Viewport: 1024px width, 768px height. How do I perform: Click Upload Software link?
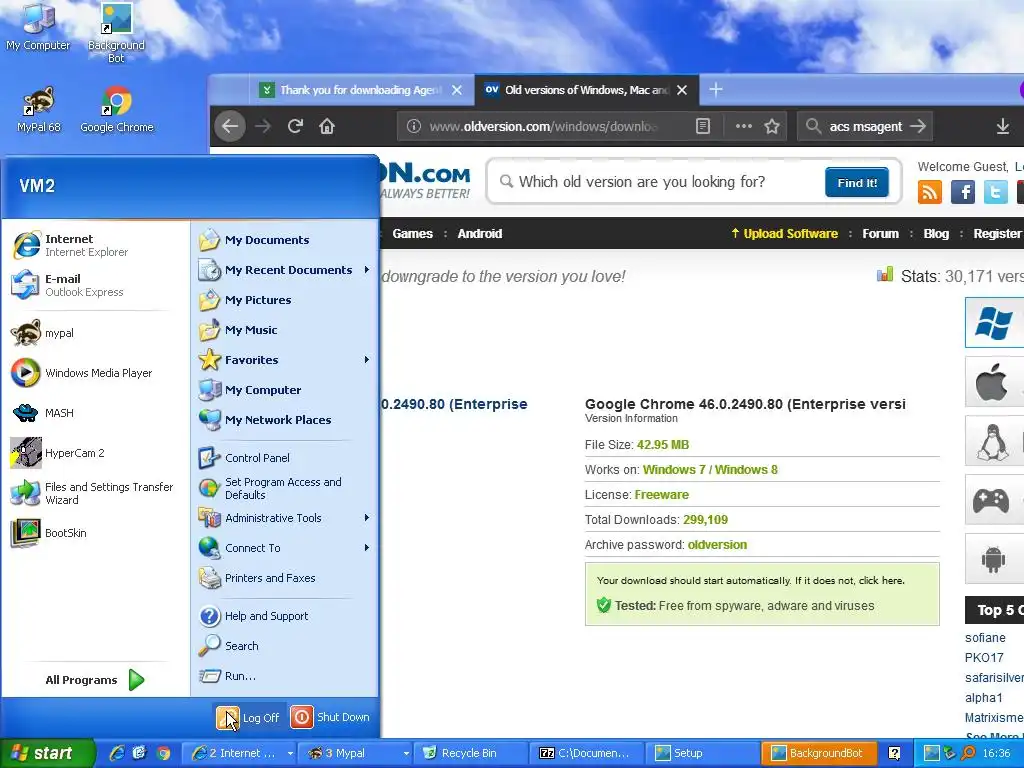coord(784,234)
